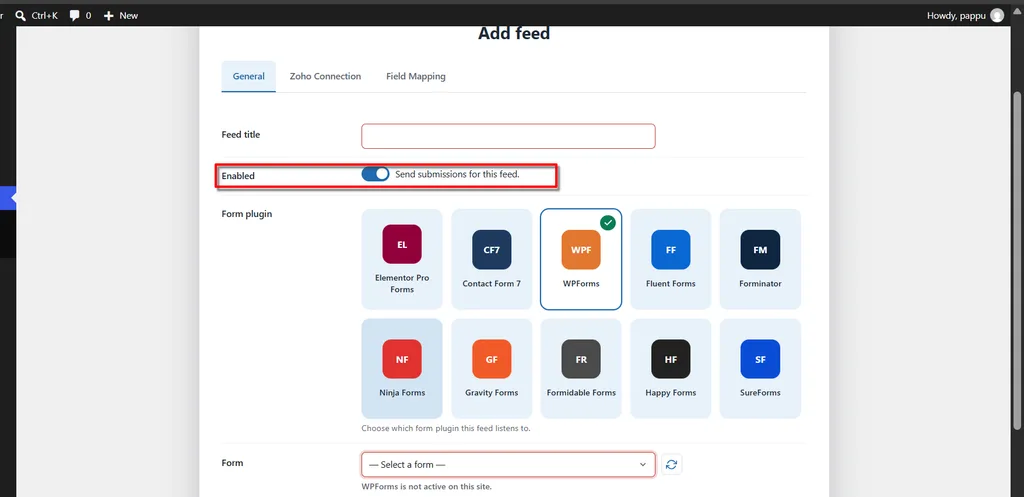
Task: Click the Feed title label
Action: (x=241, y=135)
